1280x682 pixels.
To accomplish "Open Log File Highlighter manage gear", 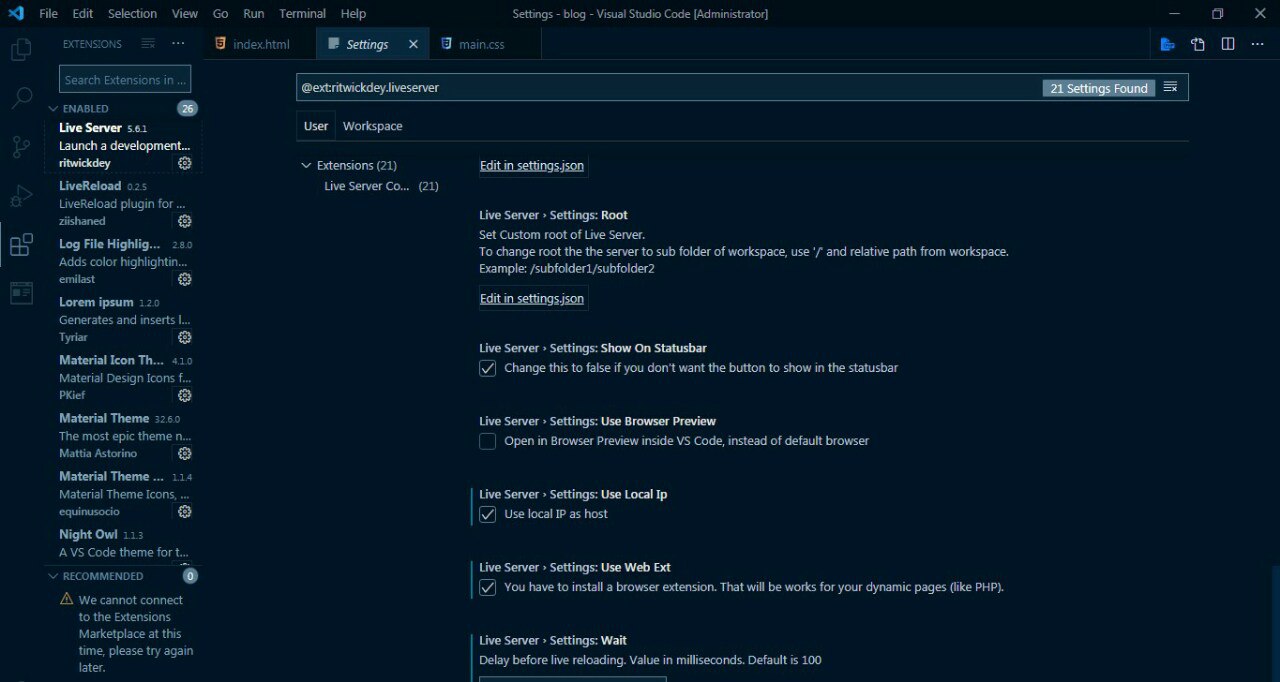I will click(185, 279).
